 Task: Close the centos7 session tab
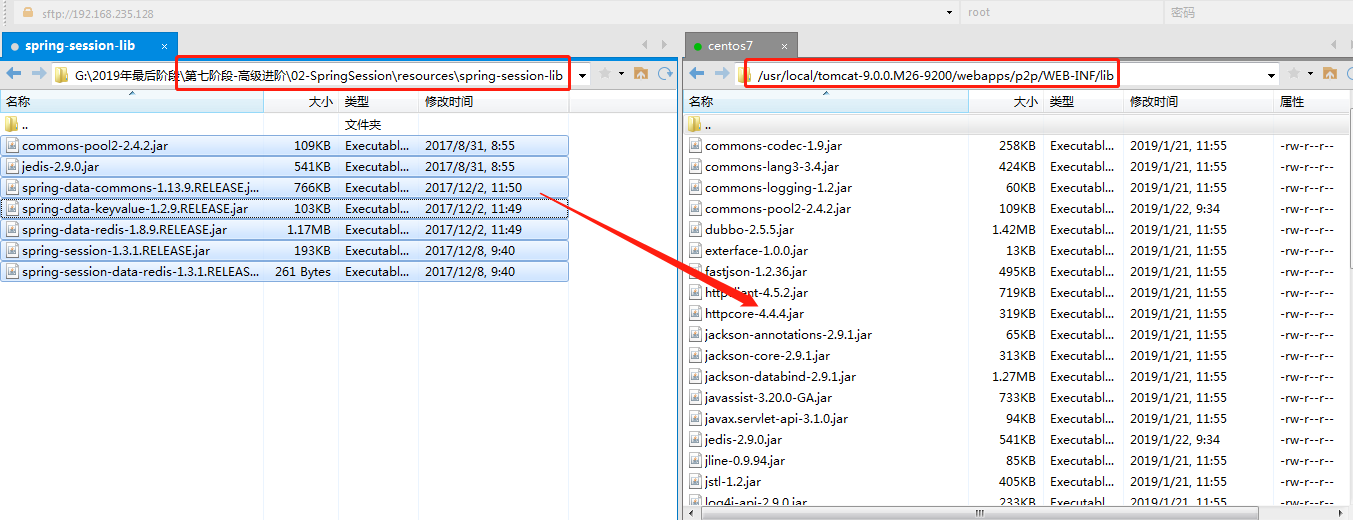point(785,46)
